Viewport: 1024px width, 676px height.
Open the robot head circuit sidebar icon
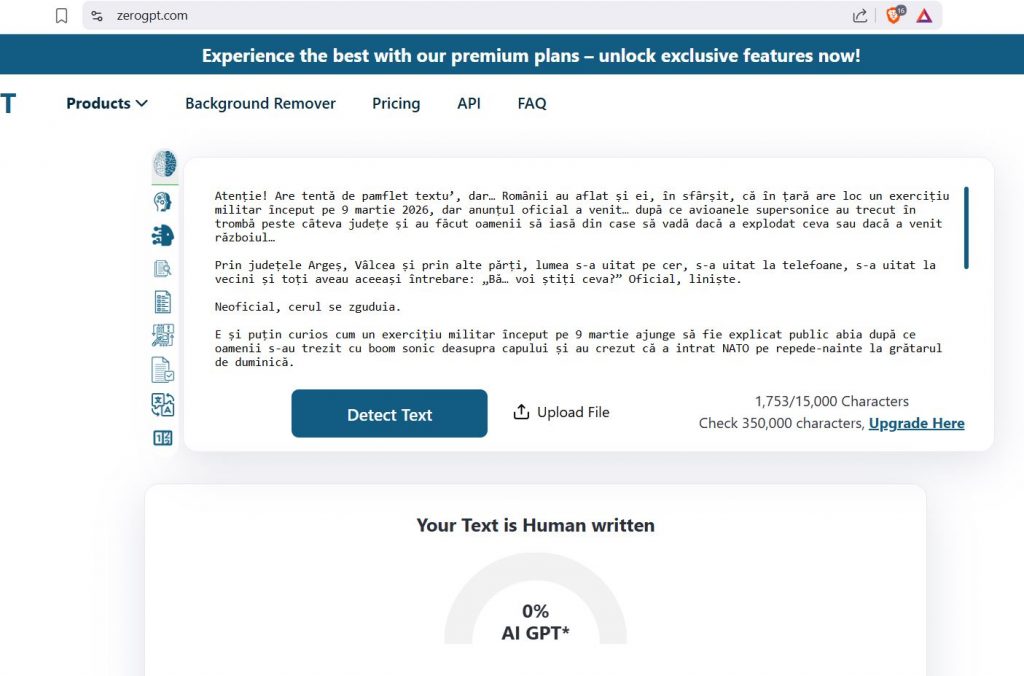[x=162, y=235]
